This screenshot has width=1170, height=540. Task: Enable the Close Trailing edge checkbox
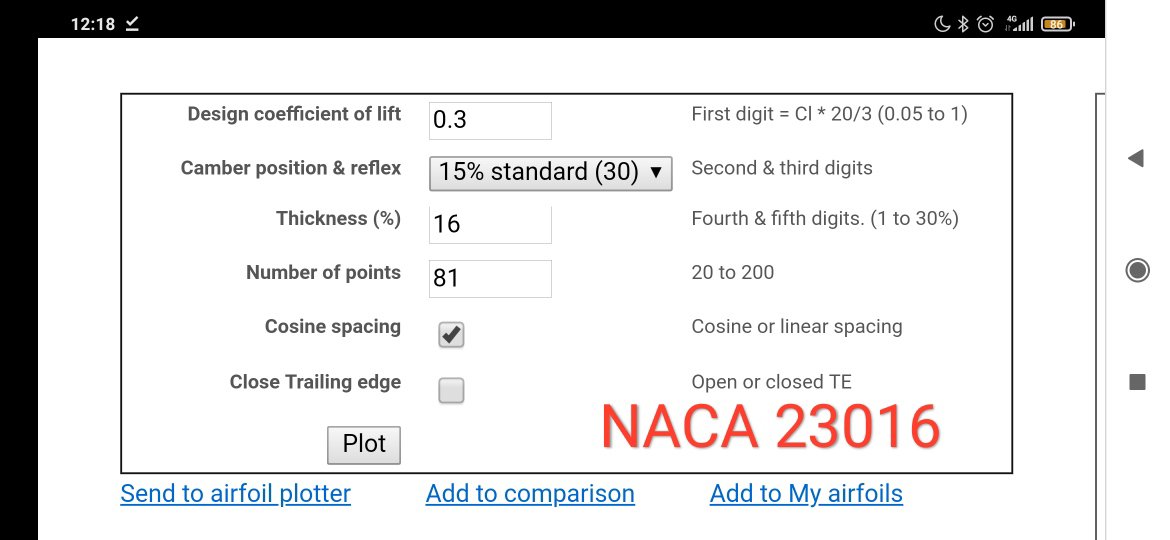[x=451, y=390]
